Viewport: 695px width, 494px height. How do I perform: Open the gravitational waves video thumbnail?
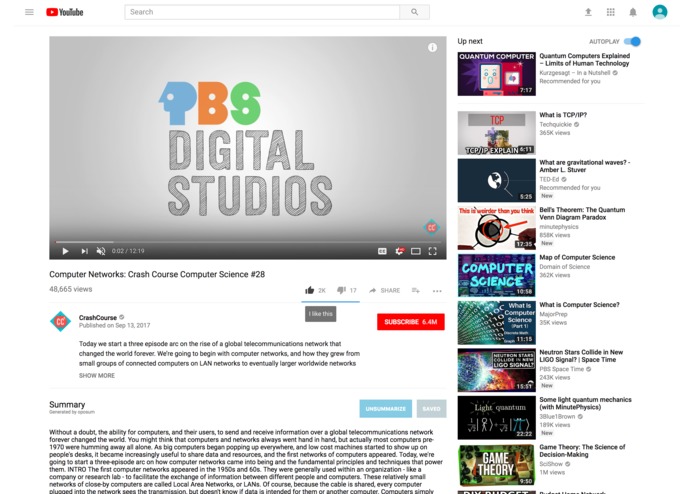(496, 180)
